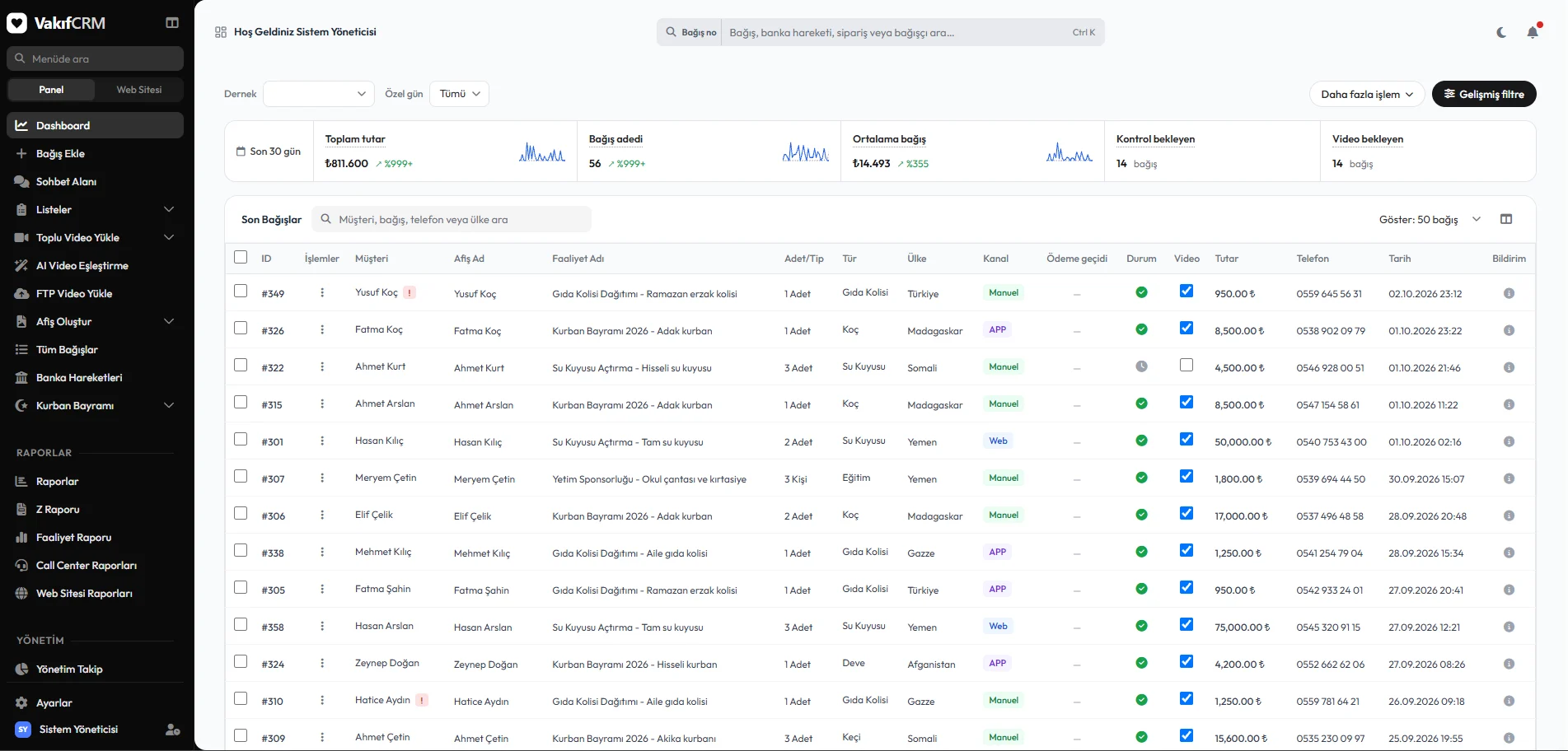Open the column layout icon in table header
This screenshot has height=751, width=1568.
[x=1506, y=219]
